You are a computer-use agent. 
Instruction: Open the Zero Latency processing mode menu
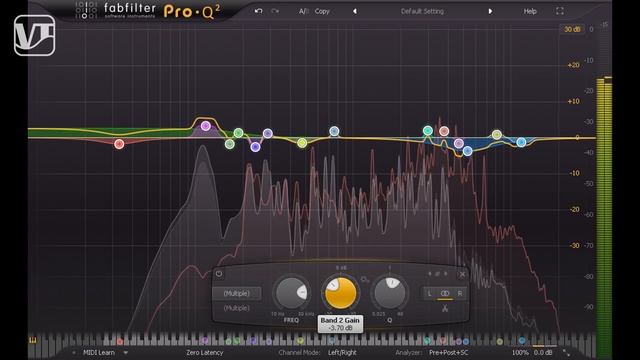point(204,352)
